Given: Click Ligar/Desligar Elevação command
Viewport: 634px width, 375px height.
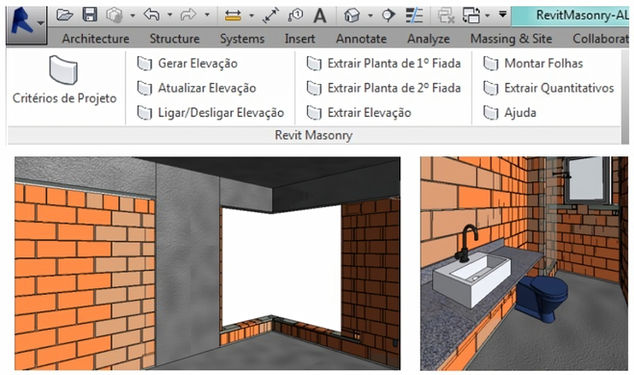Looking at the screenshot, I should click(x=210, y=113).
